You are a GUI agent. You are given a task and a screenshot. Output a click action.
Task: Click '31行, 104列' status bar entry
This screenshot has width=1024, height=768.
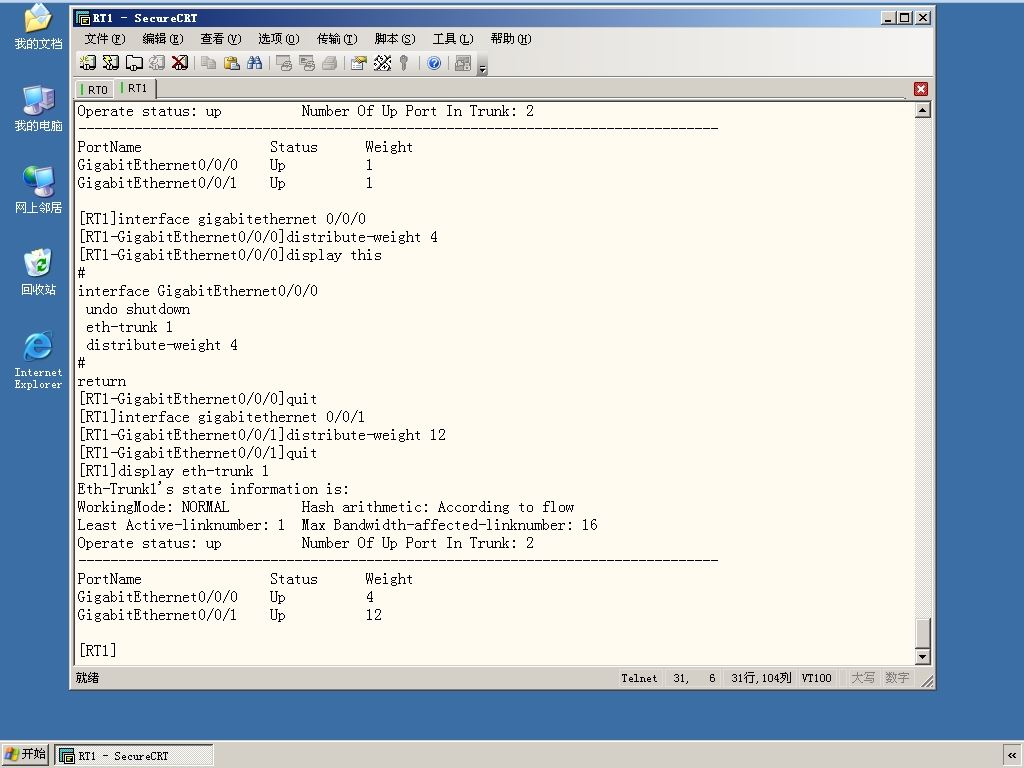[x=761, y=679]
